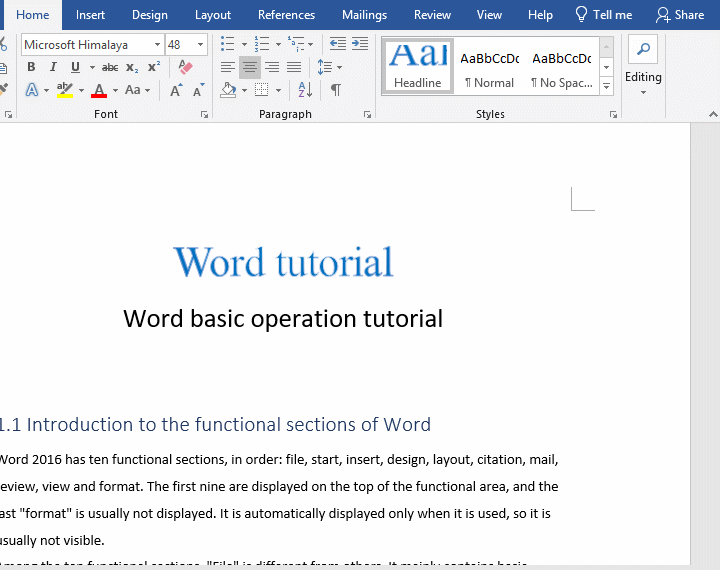Open font name dropdown Microsoft Himalaya
This screenshot has width=720, height=570.
157,45
